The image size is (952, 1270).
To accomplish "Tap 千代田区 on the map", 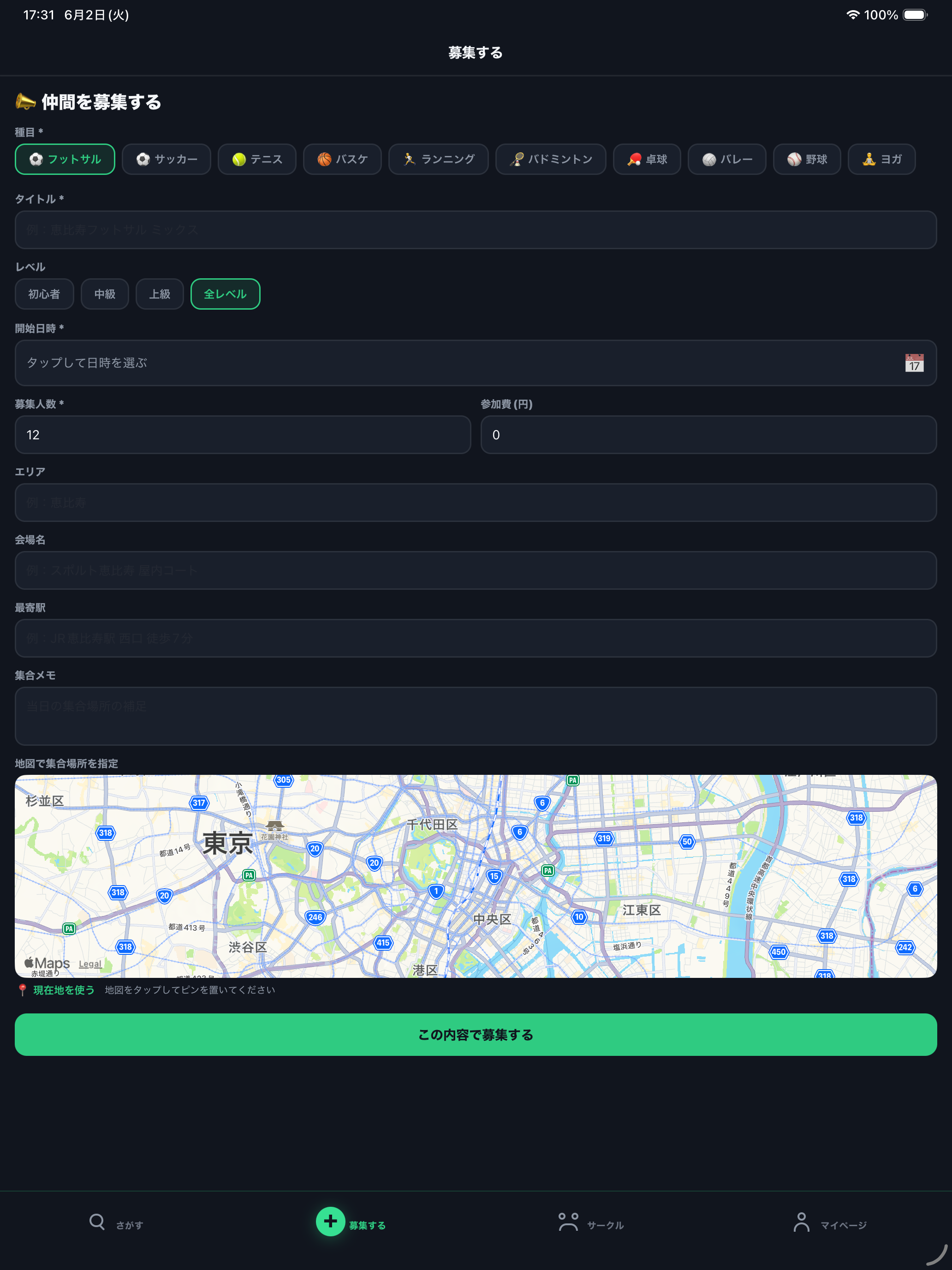I will [432, 825].
